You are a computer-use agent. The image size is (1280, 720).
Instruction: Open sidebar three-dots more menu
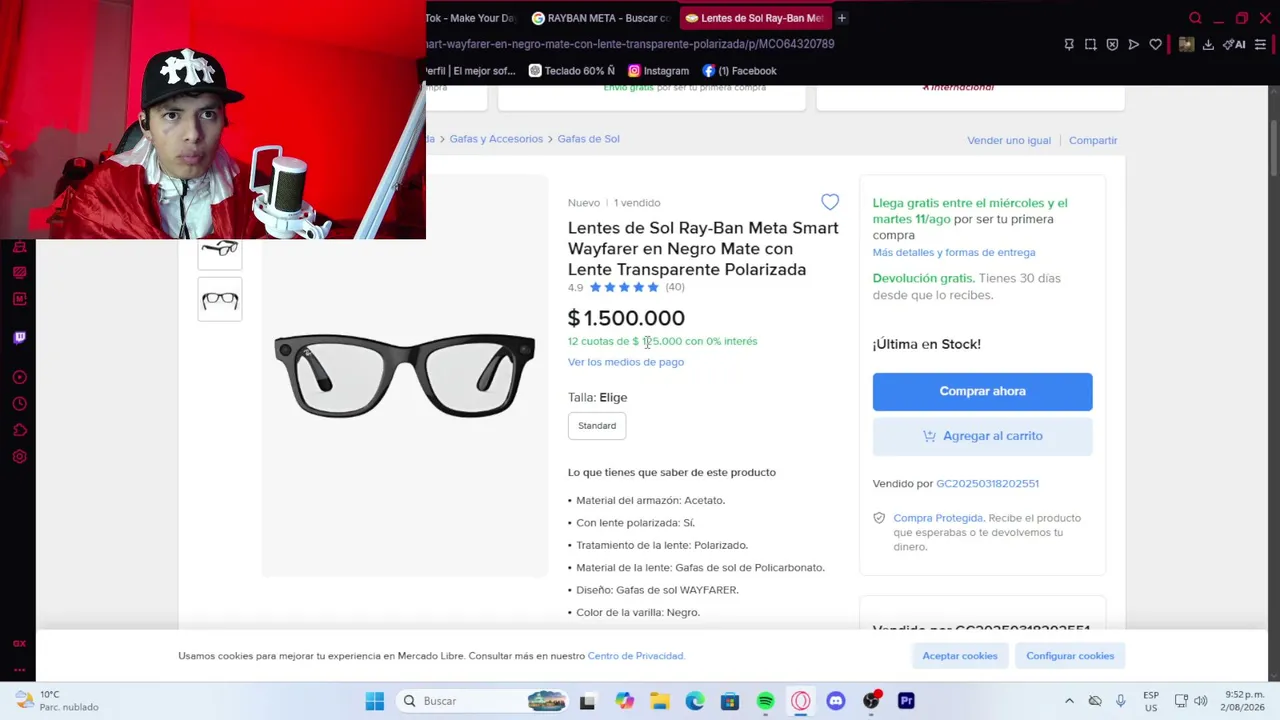pos(19,670)
